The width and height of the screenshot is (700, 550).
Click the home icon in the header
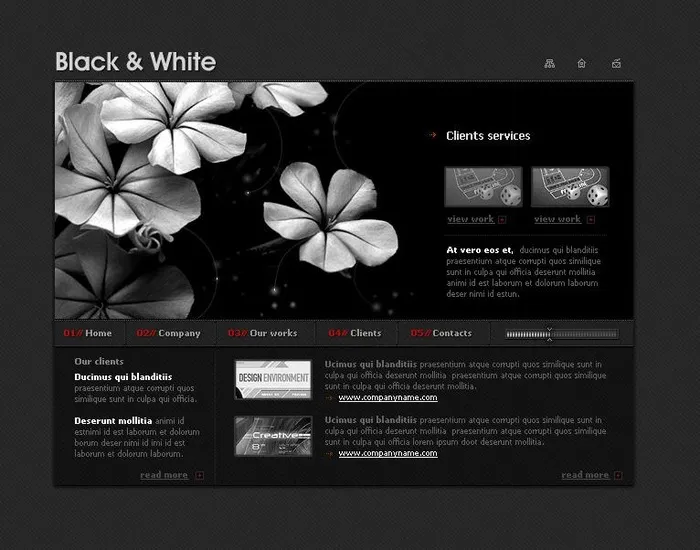pyautogui.click(x=582, y=63)
